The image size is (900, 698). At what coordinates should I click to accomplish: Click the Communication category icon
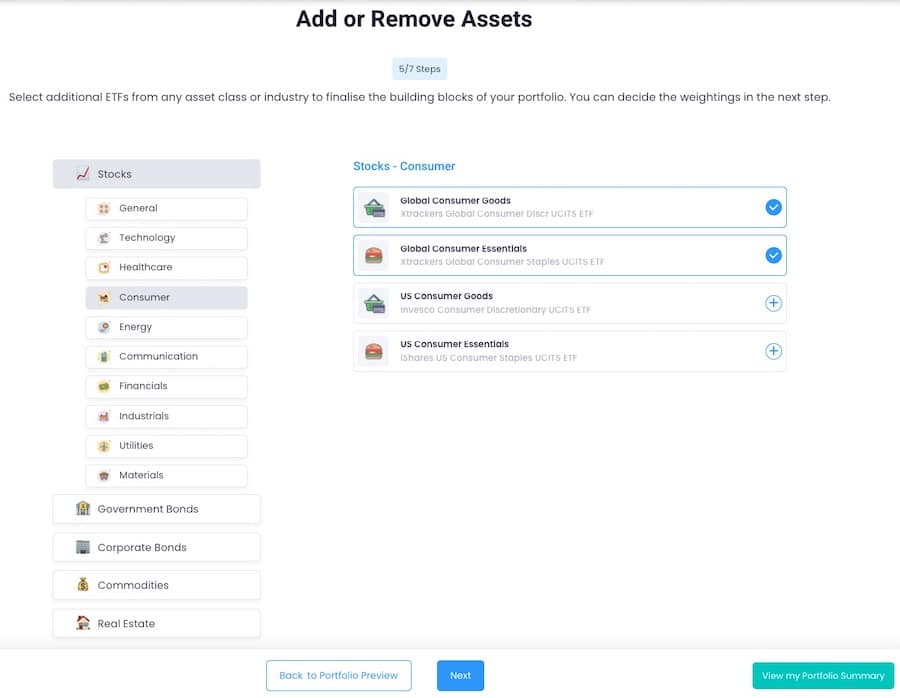(x=104, y=356)
